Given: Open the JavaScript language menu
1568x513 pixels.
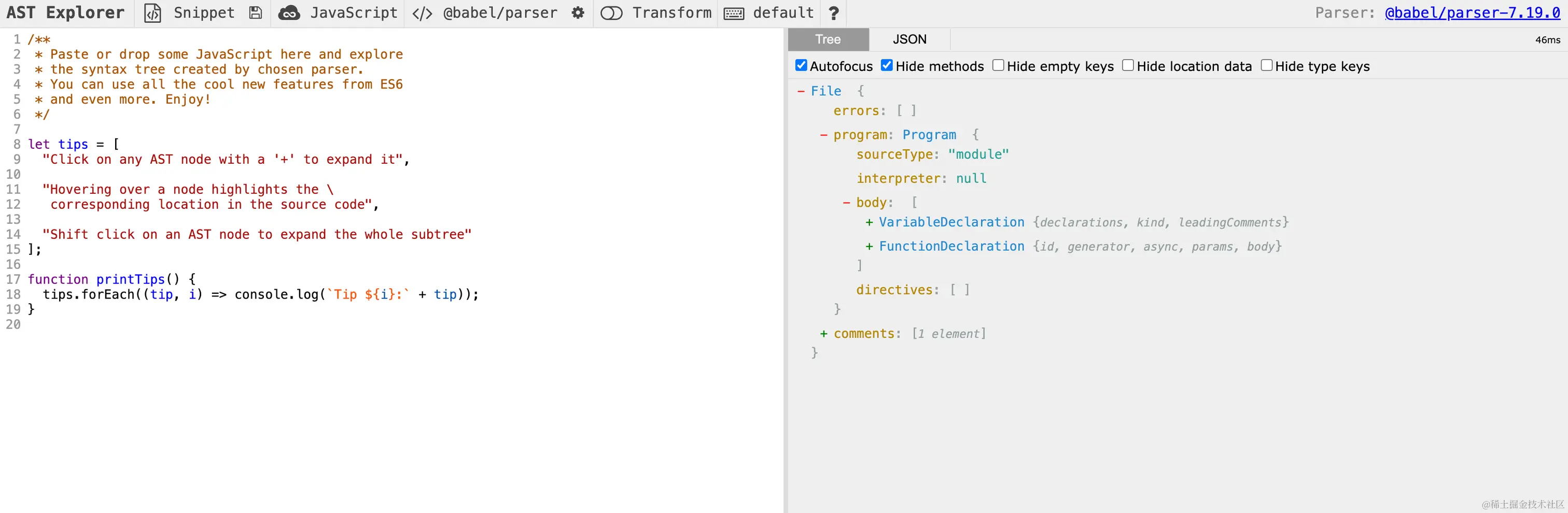Looking at the screenshot, I should coord(354,13).
